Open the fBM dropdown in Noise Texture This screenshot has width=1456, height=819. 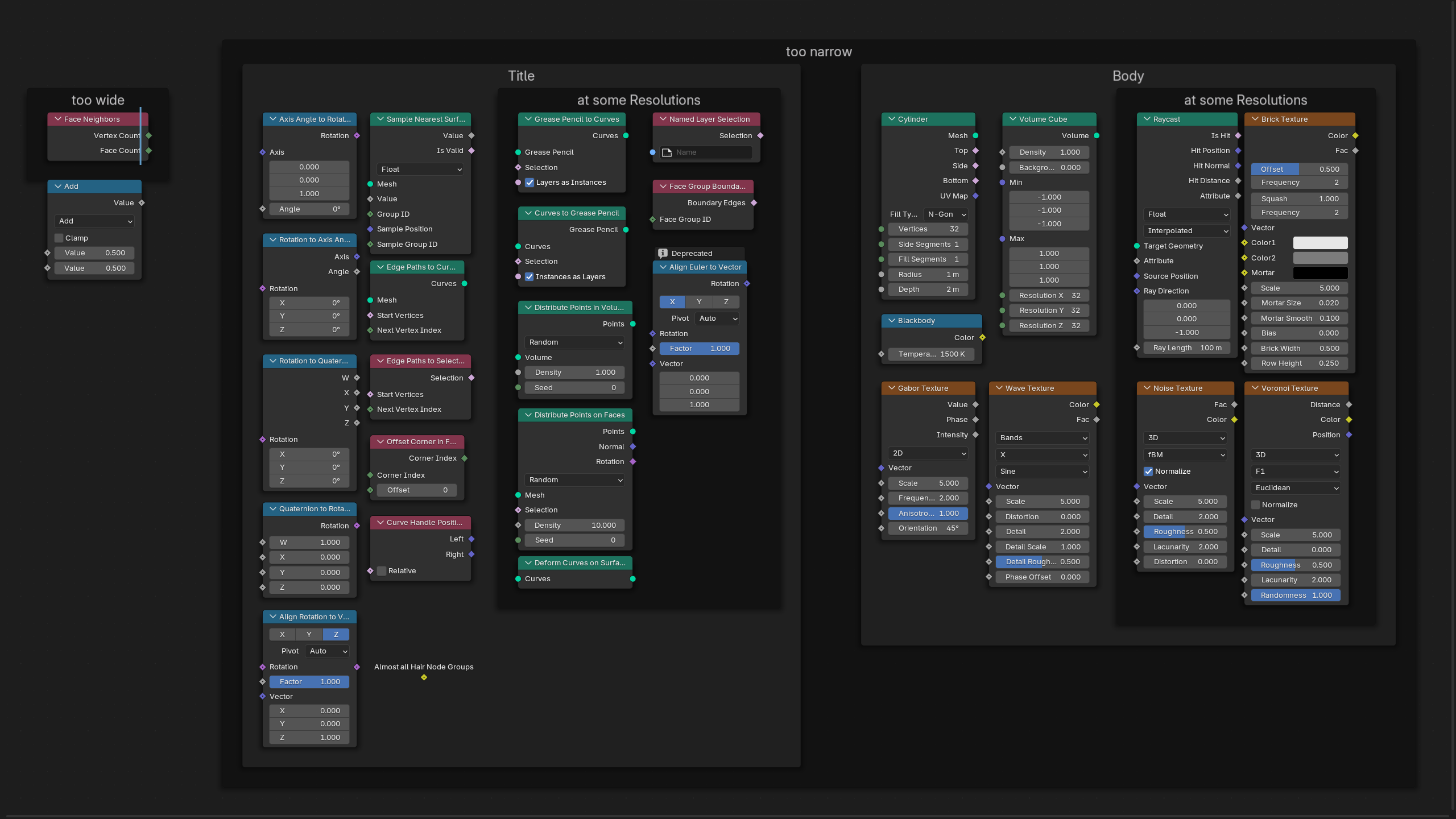pyautogui.click(x=1185, y=455)
